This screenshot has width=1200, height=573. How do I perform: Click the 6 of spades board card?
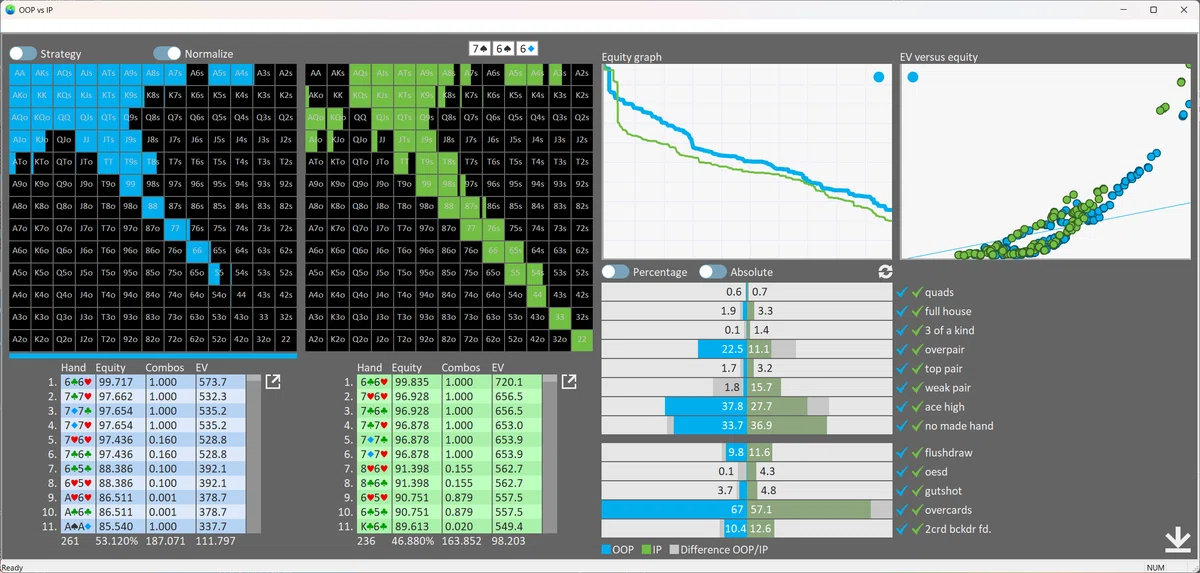tap(505, 48)
